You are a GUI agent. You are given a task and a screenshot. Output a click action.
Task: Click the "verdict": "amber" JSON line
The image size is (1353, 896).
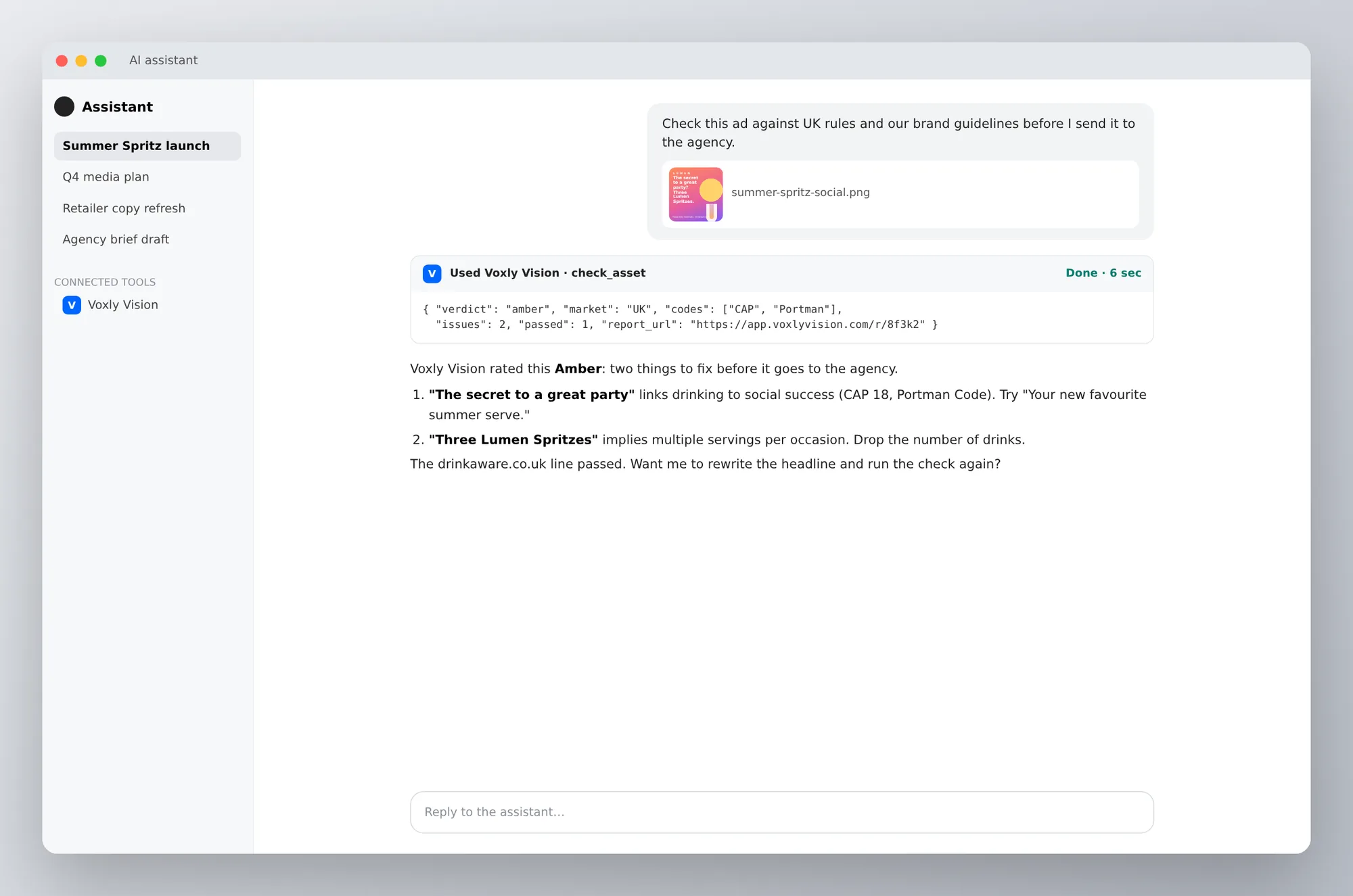pos(633,310)
